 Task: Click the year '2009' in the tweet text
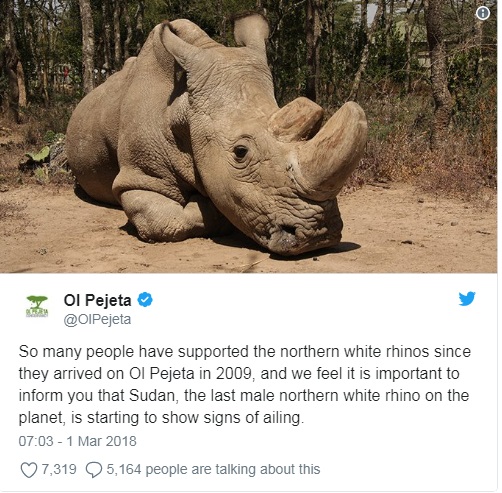(x=233, y=374)
